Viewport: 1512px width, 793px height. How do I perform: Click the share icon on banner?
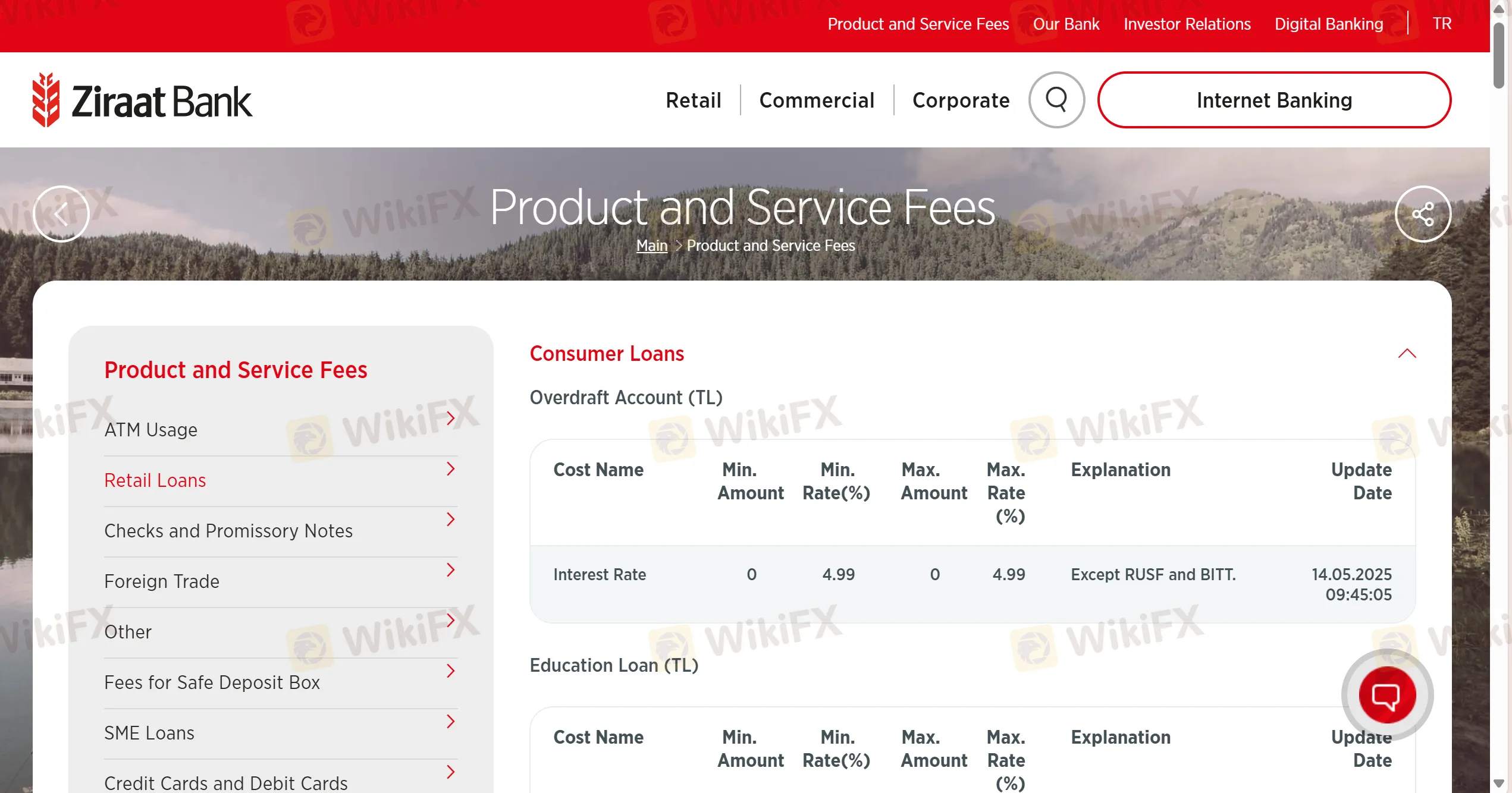pyautogui.click(x=1423, y=214)
